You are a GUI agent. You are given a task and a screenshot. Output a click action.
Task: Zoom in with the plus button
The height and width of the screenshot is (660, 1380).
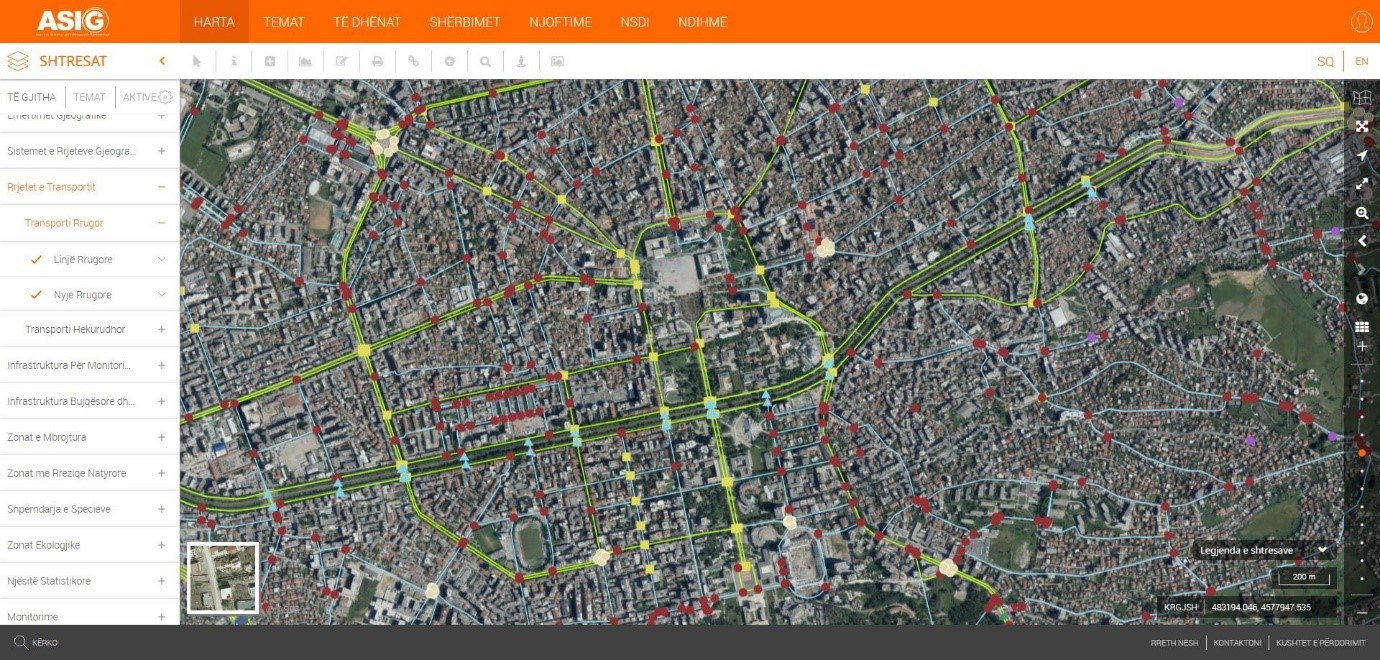tap(1361, 346)
